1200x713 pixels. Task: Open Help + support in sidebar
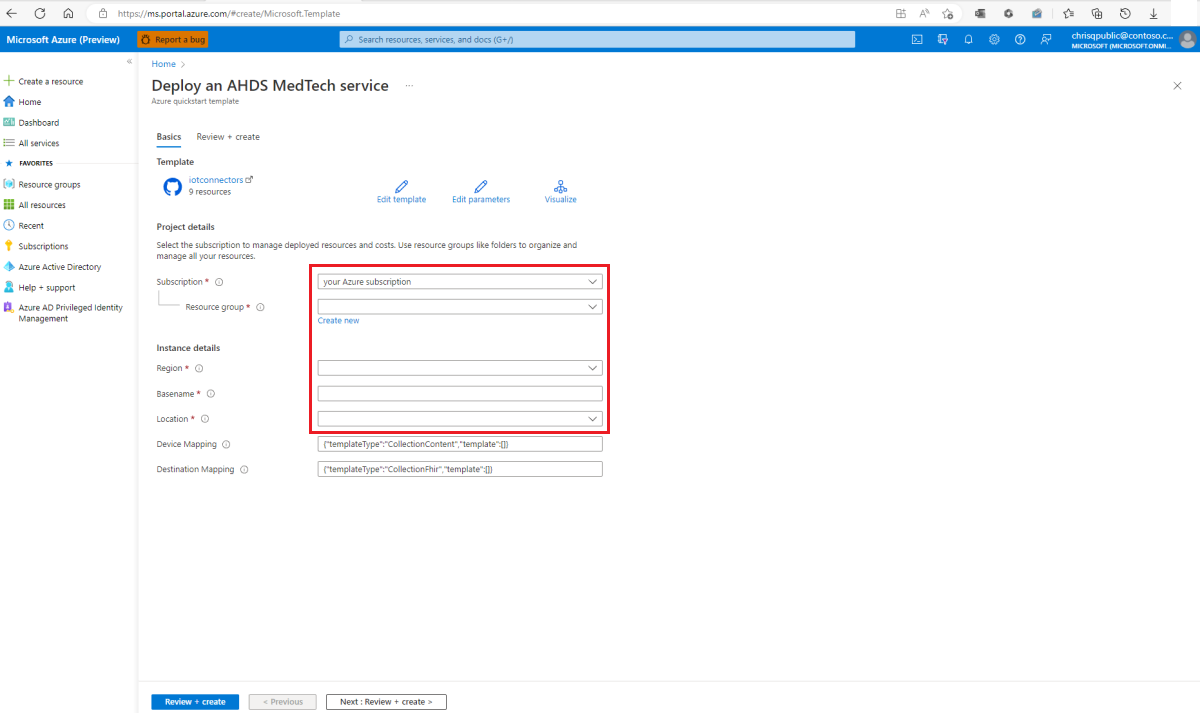(47, 287)
